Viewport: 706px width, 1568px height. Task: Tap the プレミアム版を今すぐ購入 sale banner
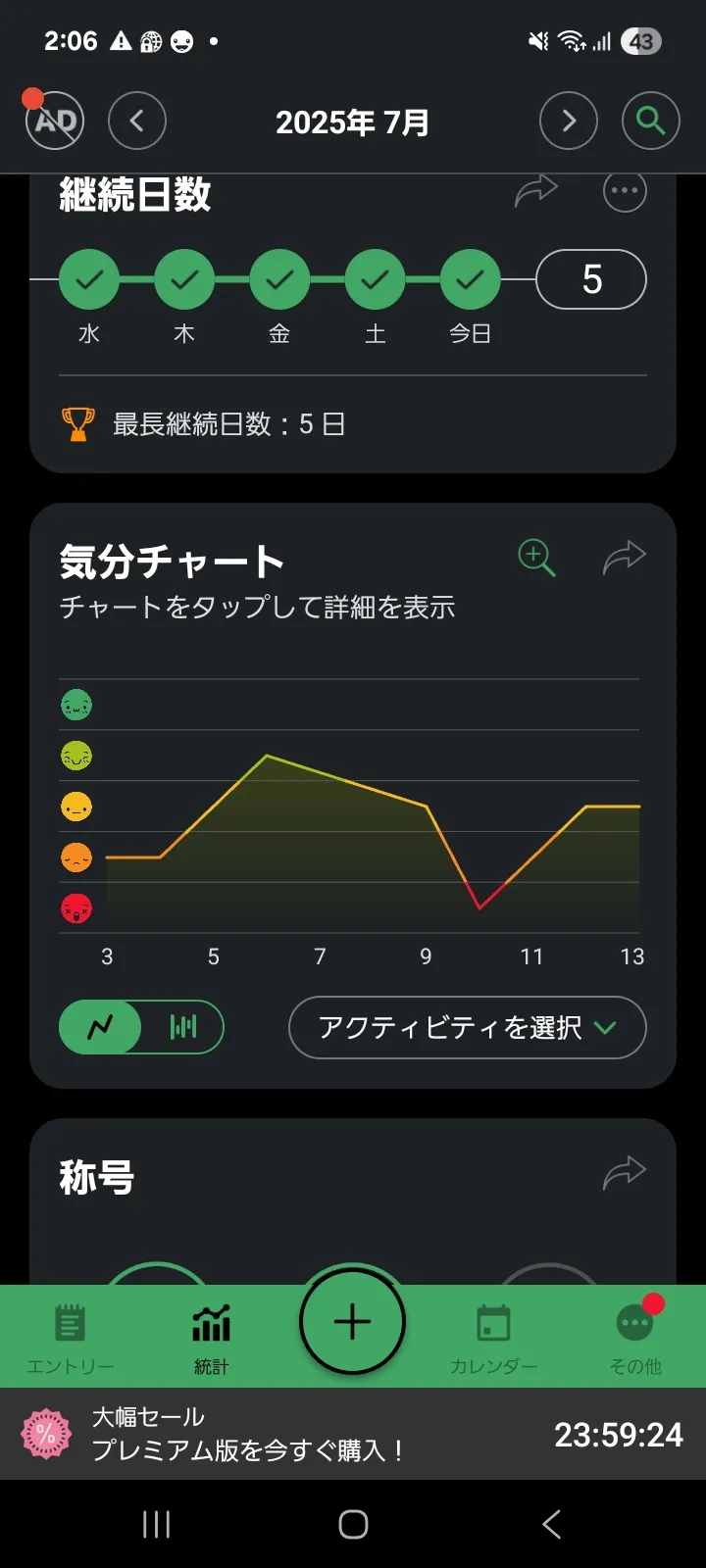point(353,1434)
